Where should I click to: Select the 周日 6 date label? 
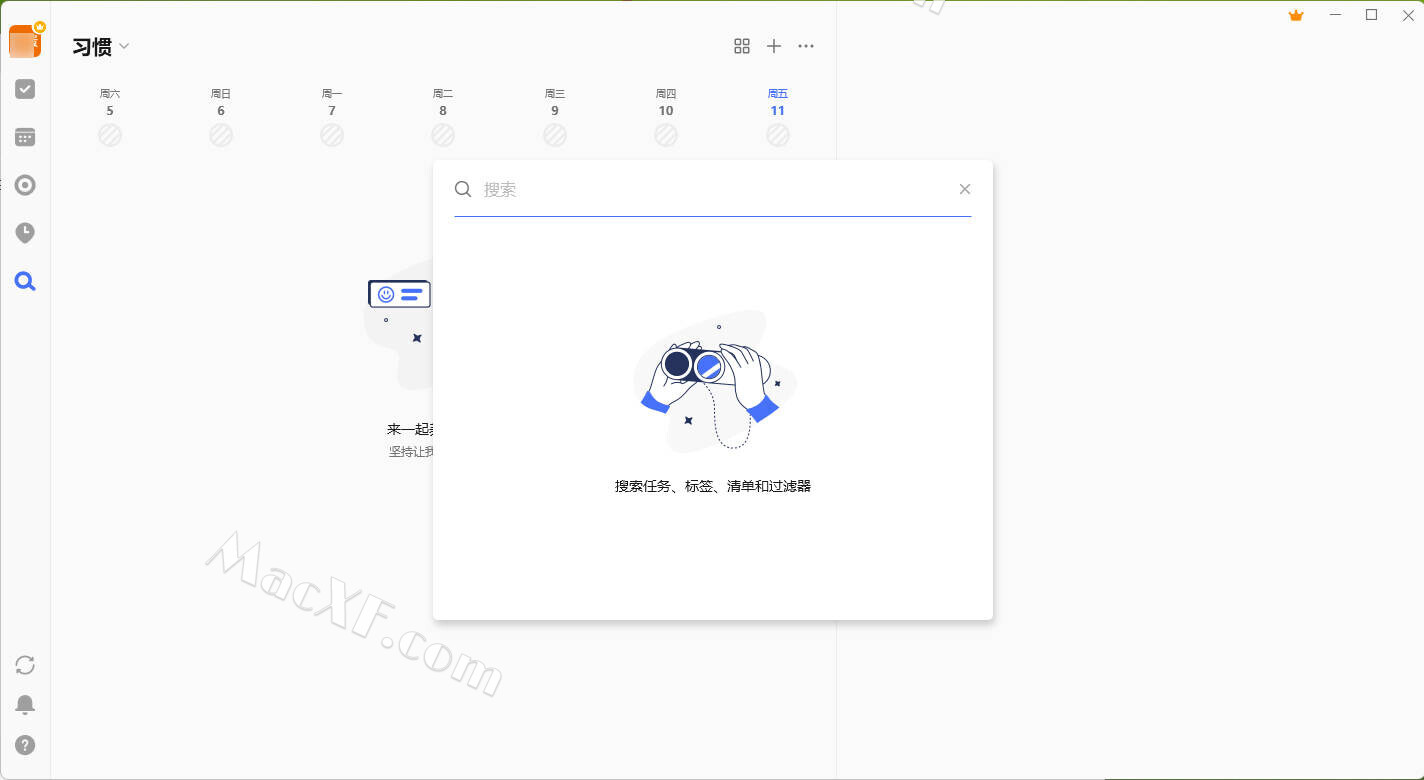point(221,102)
